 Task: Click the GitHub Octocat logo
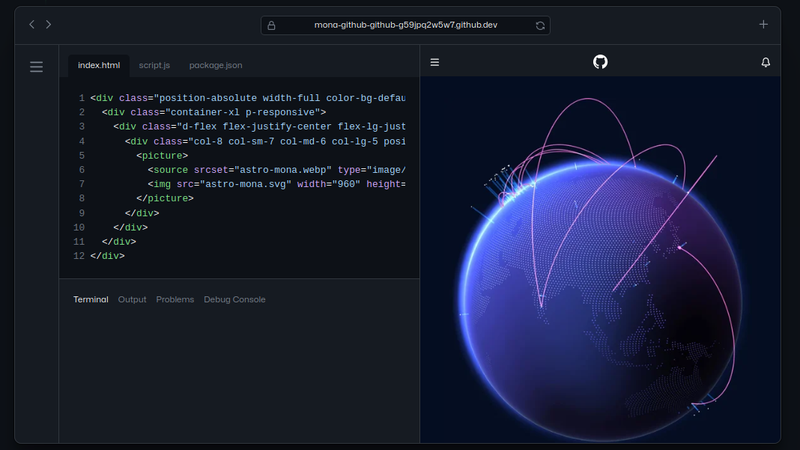tap(601, 62)
